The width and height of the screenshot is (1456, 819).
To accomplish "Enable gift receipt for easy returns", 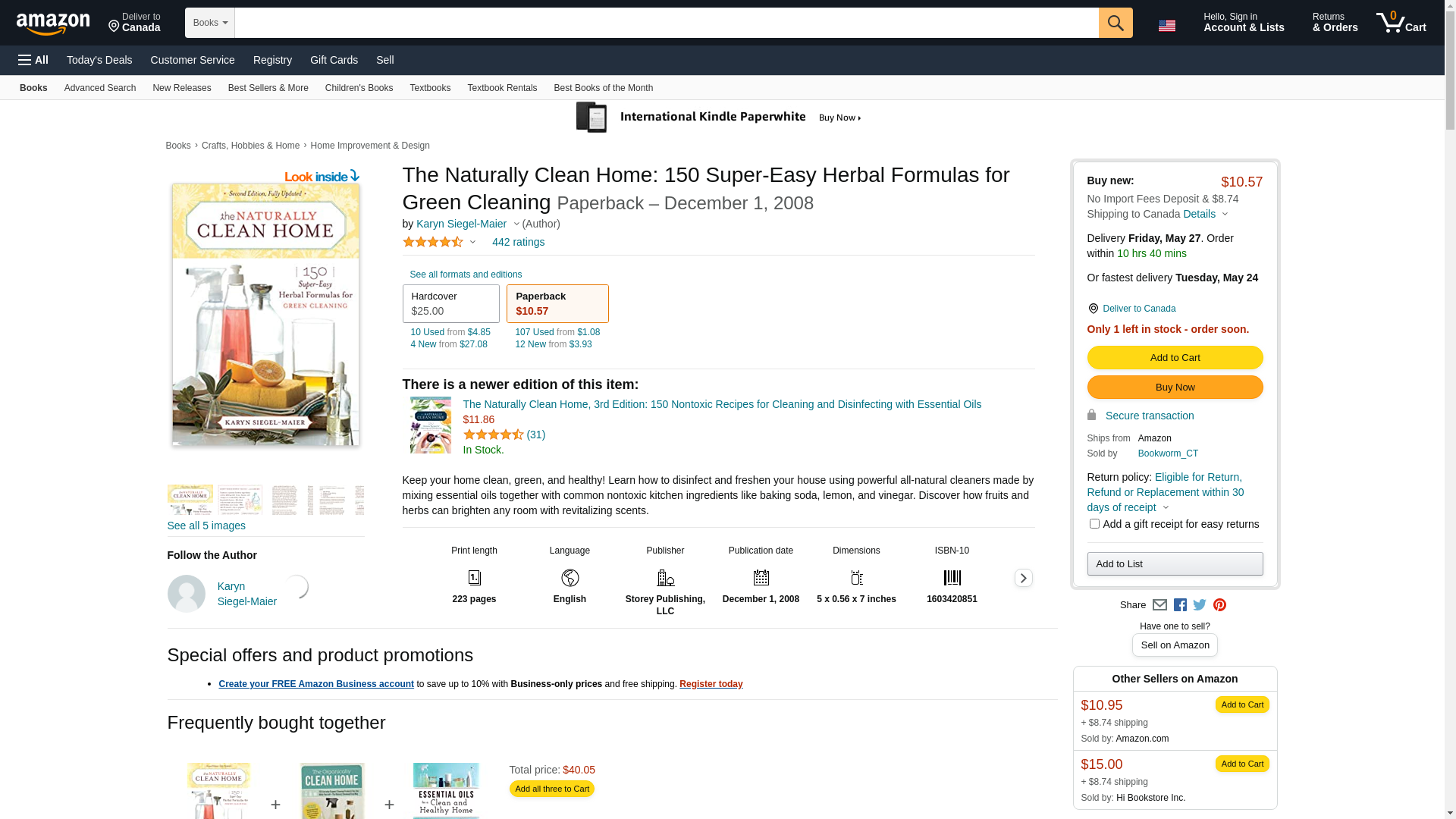I will pyautogui.click(x=1094, y=524).
